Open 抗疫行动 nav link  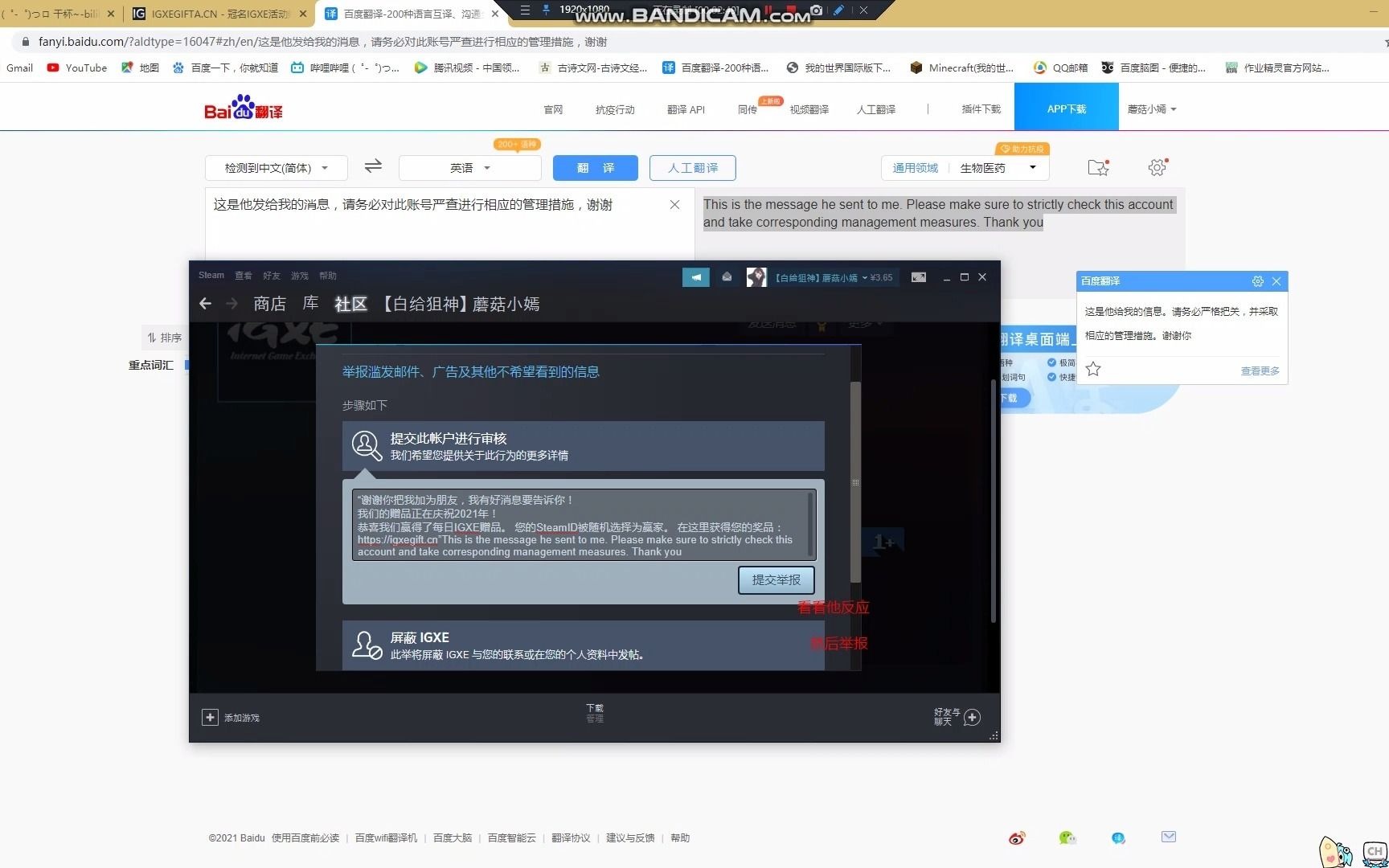[x=615, y=109]
